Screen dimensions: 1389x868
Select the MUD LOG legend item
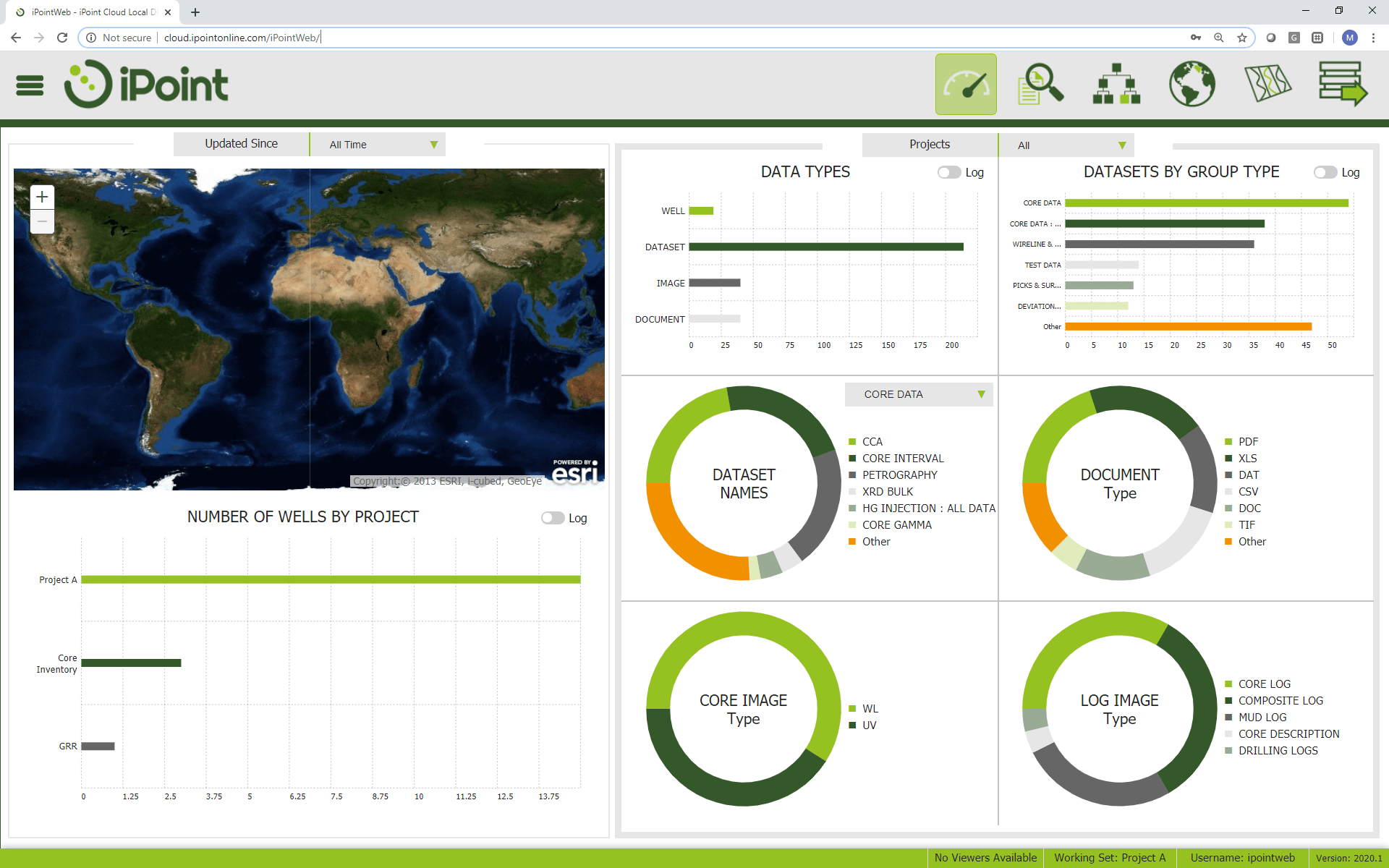point(1256,717)
